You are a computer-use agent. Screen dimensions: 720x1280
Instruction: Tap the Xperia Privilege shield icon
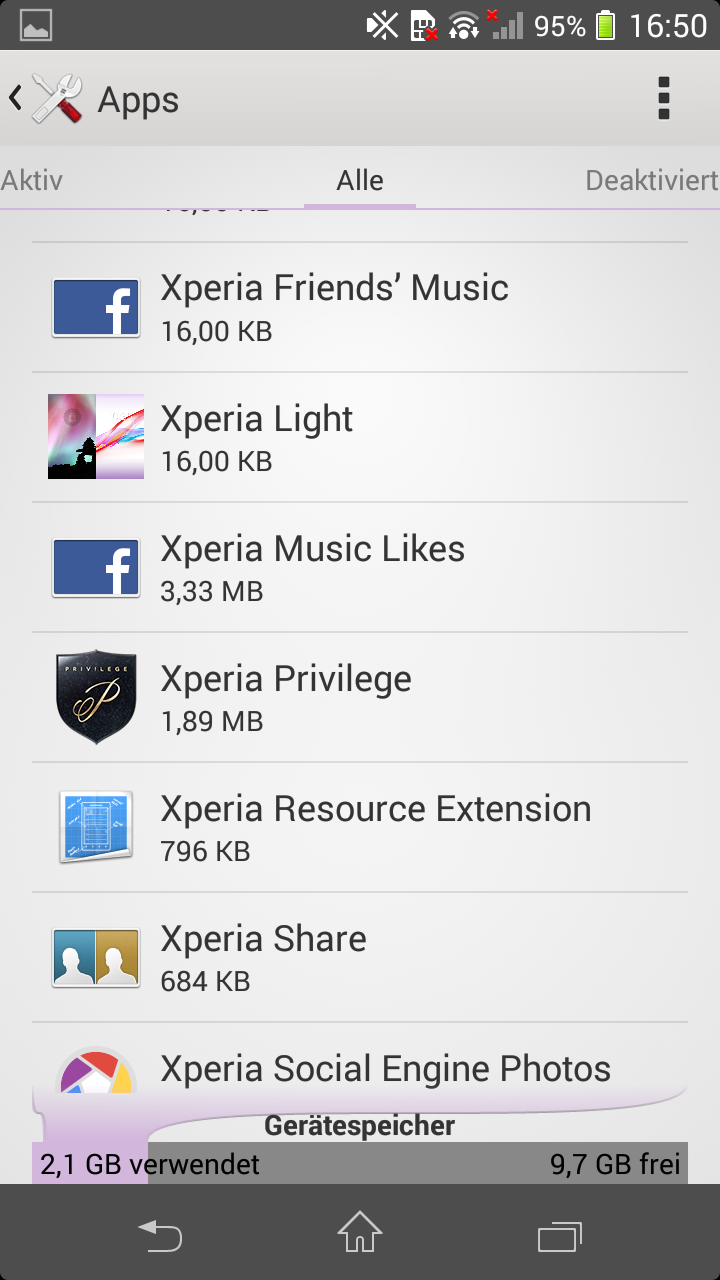tap(96, 698)
